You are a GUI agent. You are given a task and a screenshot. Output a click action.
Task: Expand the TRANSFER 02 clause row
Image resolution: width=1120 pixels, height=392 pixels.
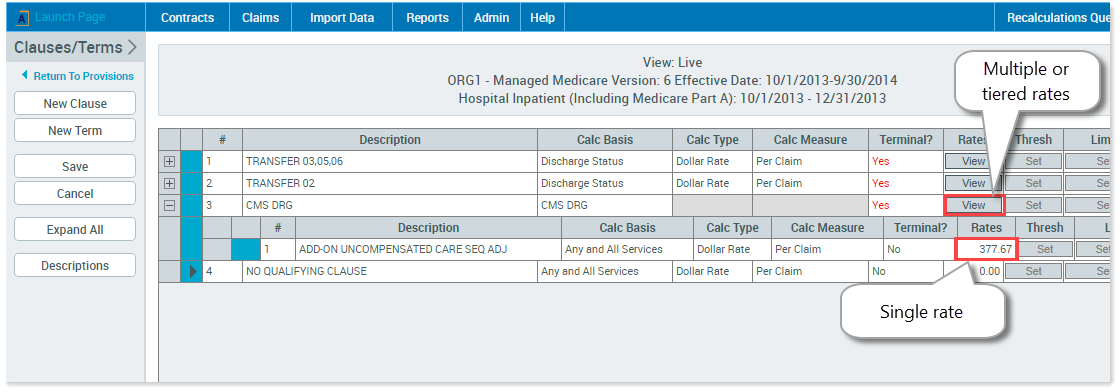pyautogui.click(x=169, y=184)
